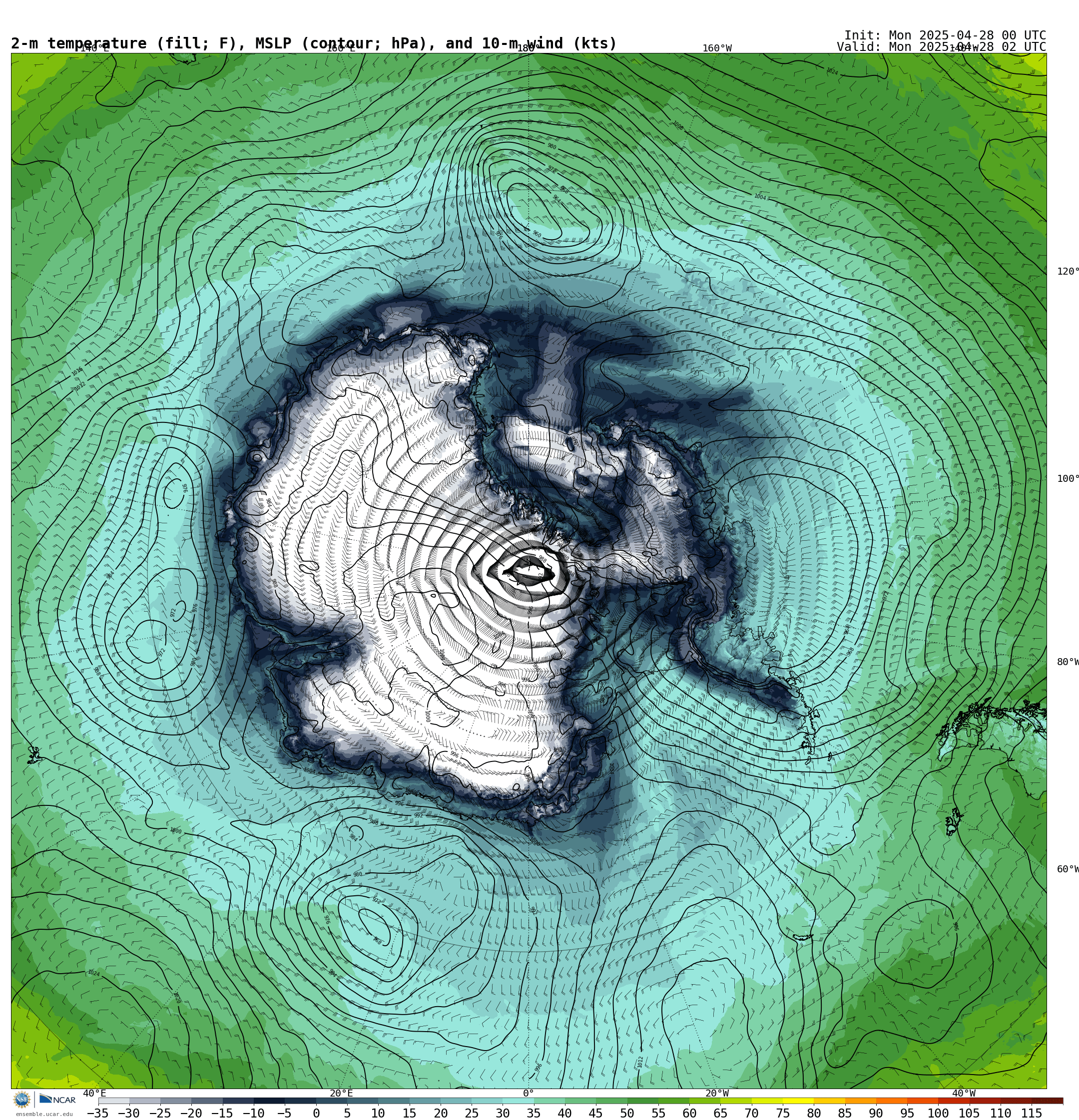Click the 95 colorbar tick label
Image resolution: width=1079 pixels, height=1120 pixels.
[x=908, y=1113]
